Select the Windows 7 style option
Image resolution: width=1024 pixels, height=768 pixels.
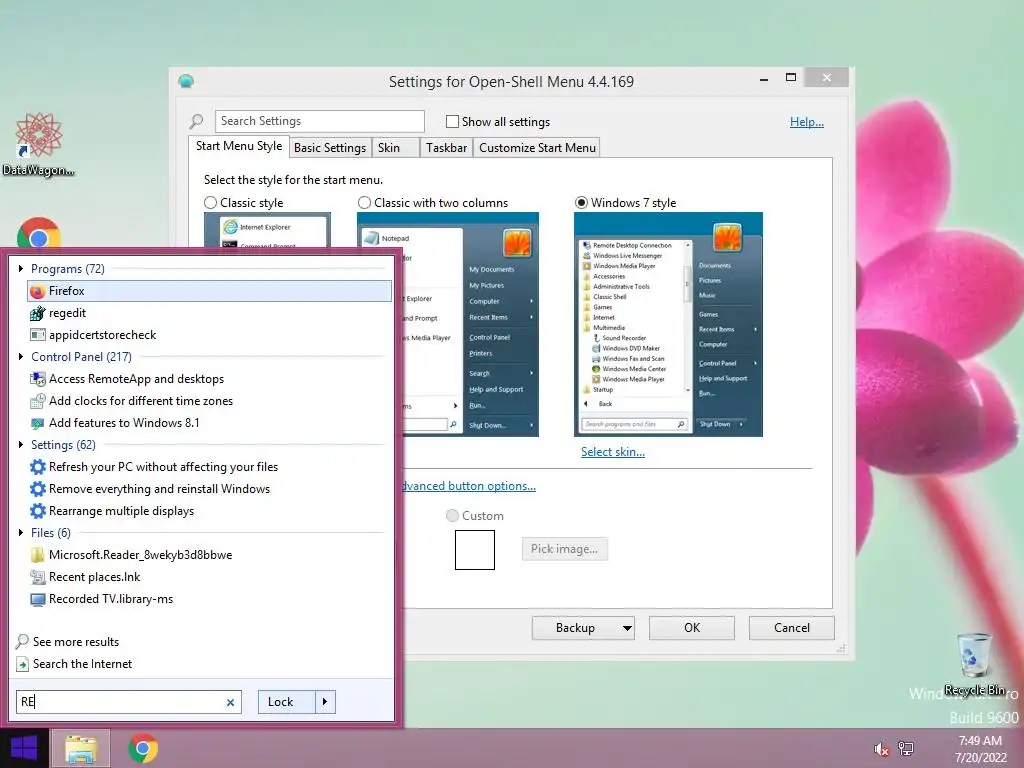click(x=581, y=202)
